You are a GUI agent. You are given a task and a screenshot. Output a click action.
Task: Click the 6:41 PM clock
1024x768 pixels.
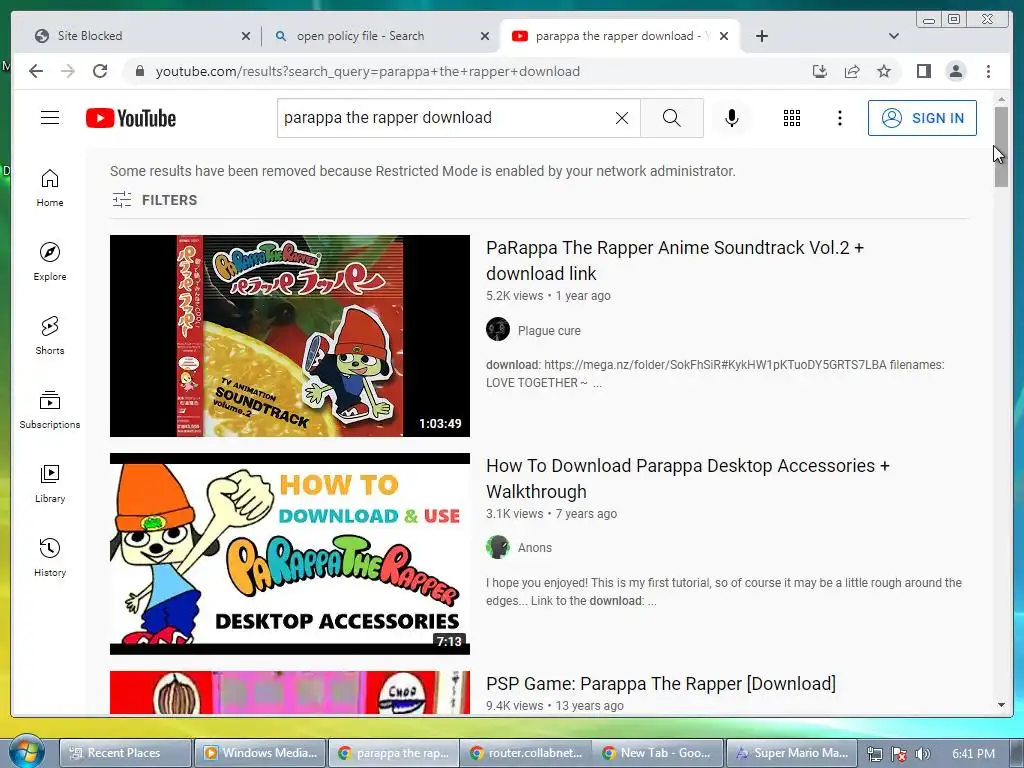(973, 754)
